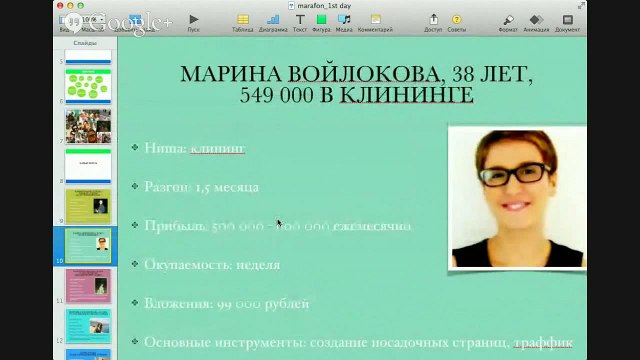This screenshot has width=640, height=360.
Task: Click the green zoom window button
Action: point(80,6)
